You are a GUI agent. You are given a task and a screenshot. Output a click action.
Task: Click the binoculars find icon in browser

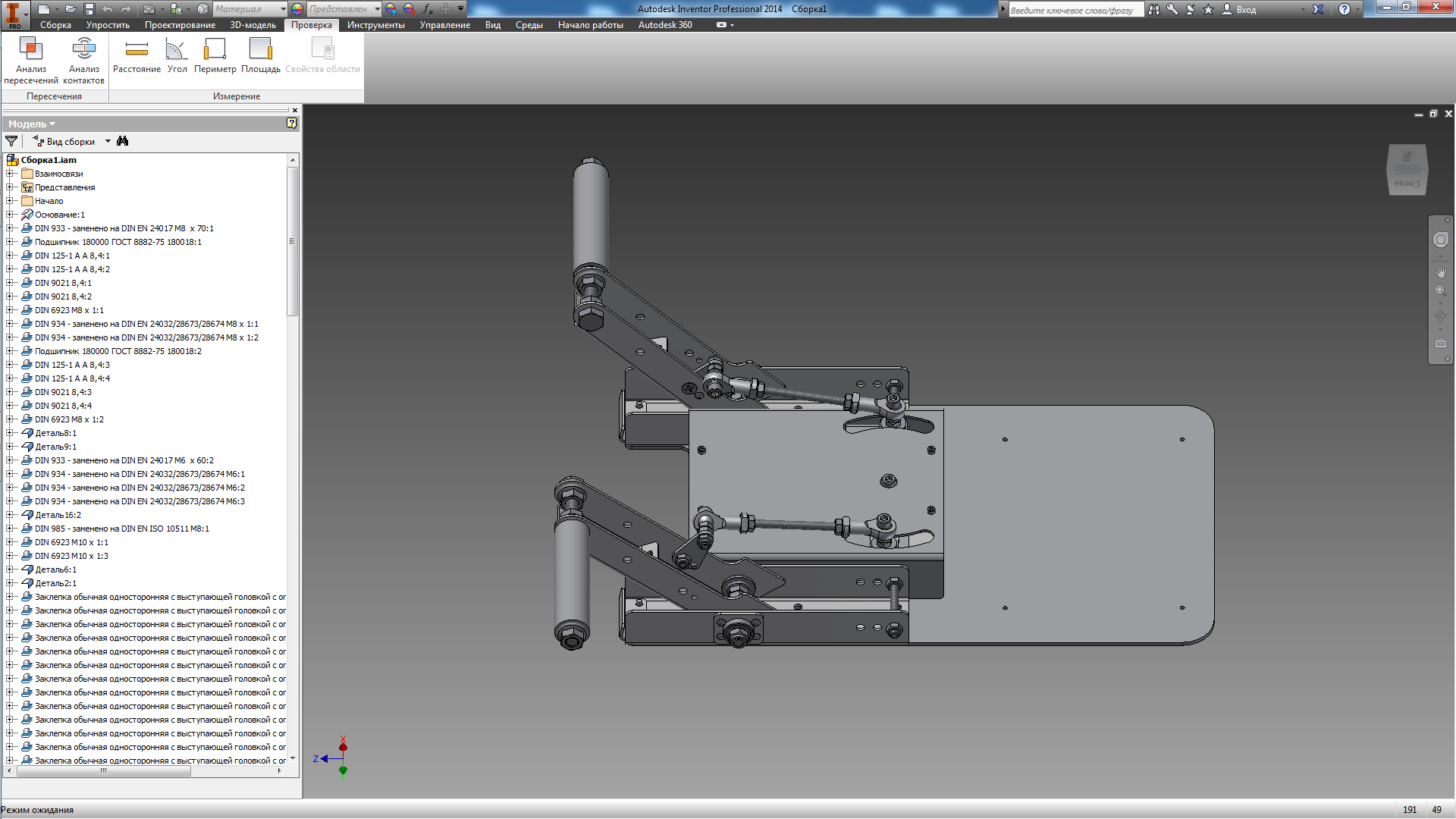123,141
